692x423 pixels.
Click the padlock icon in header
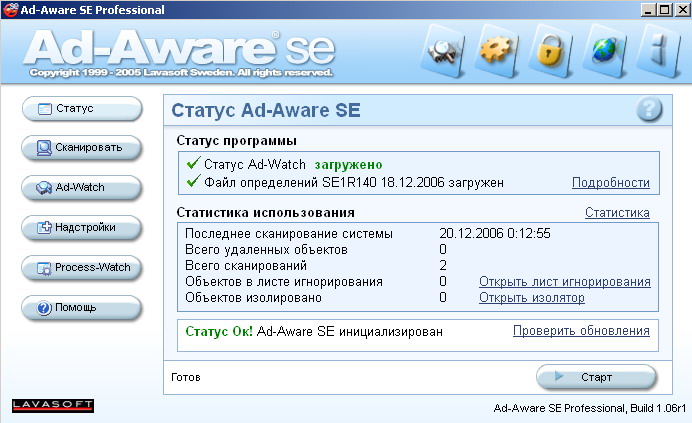pyautogui.click(x=550, y=52)
